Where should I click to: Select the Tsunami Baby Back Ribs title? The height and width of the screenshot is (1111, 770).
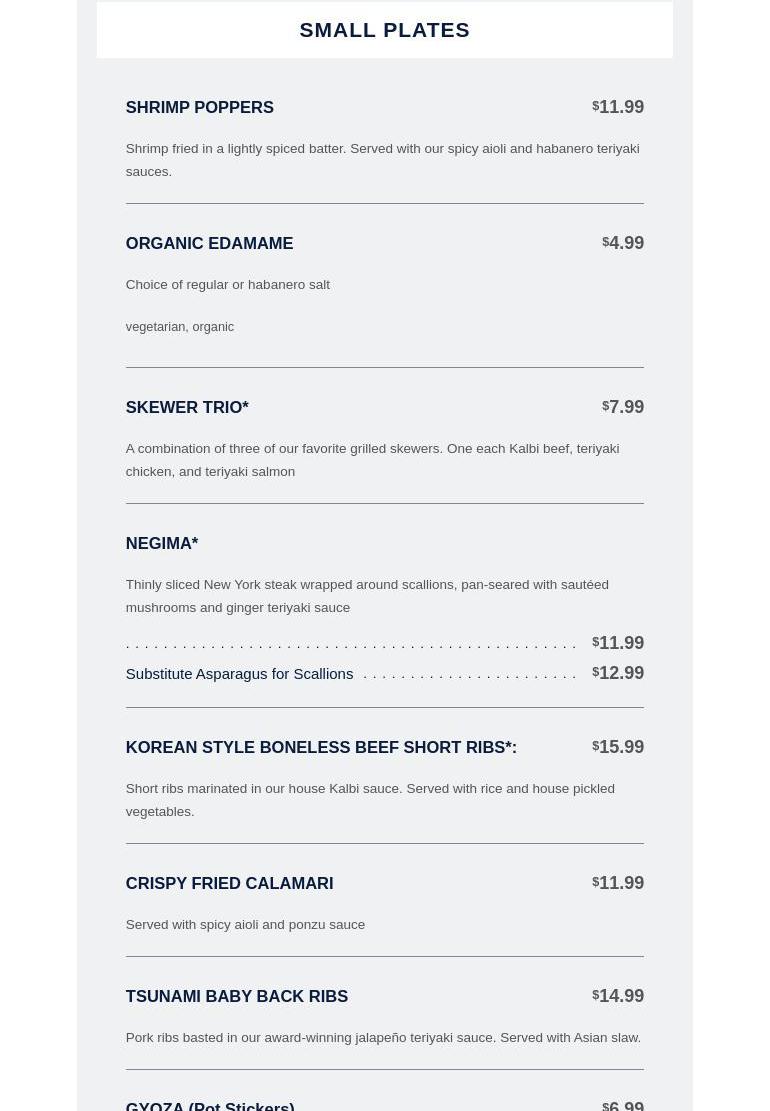pyautogui.click(x=237, y=996)
